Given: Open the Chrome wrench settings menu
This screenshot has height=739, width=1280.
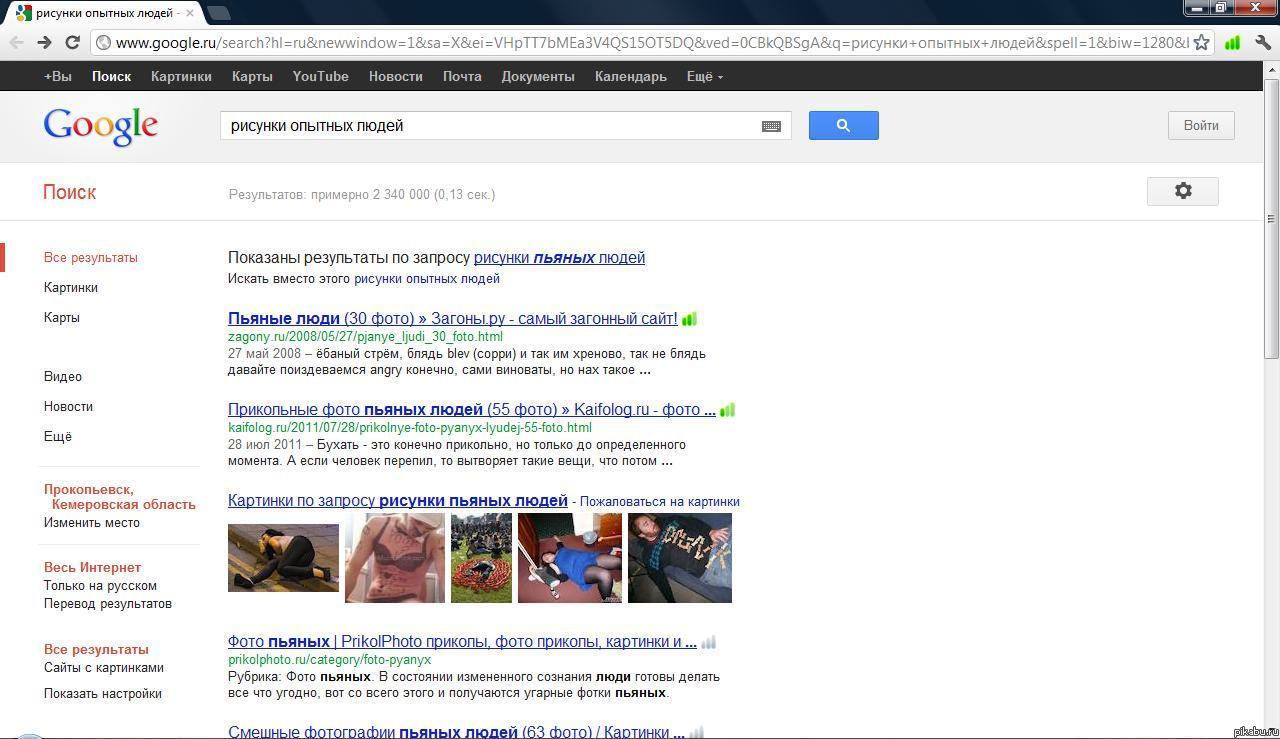Looking at the screenshot, I should [x=1262, y=42].
